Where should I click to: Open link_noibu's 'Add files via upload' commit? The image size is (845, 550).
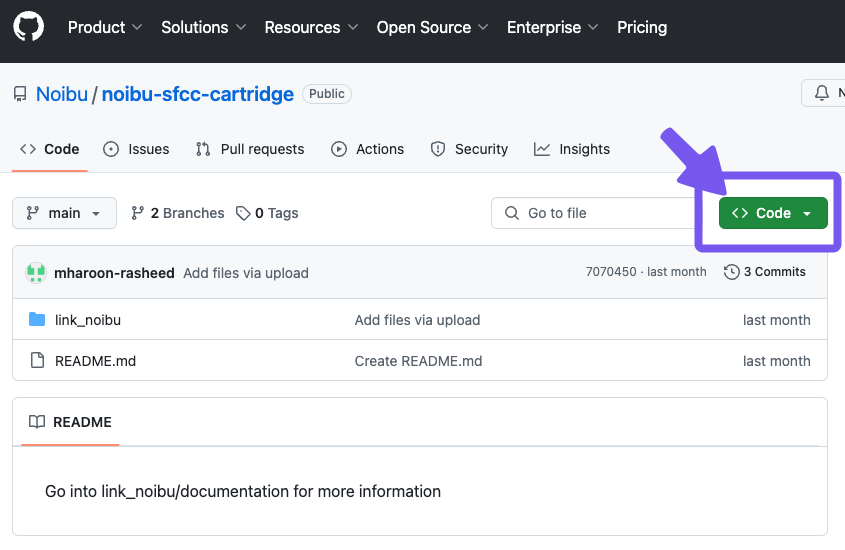[417, 320]
